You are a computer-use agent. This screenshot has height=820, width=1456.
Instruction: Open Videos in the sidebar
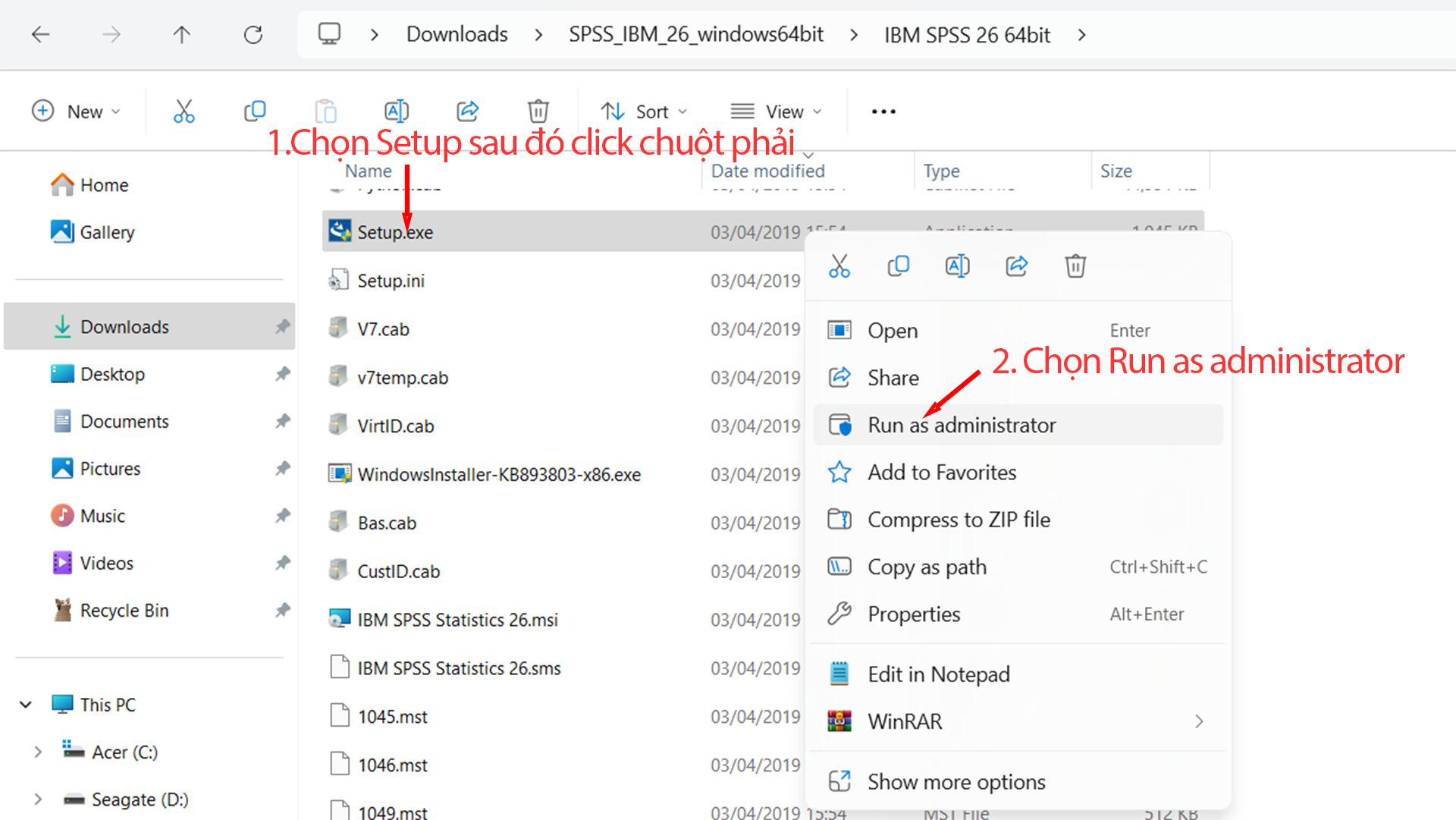point(149,563)
